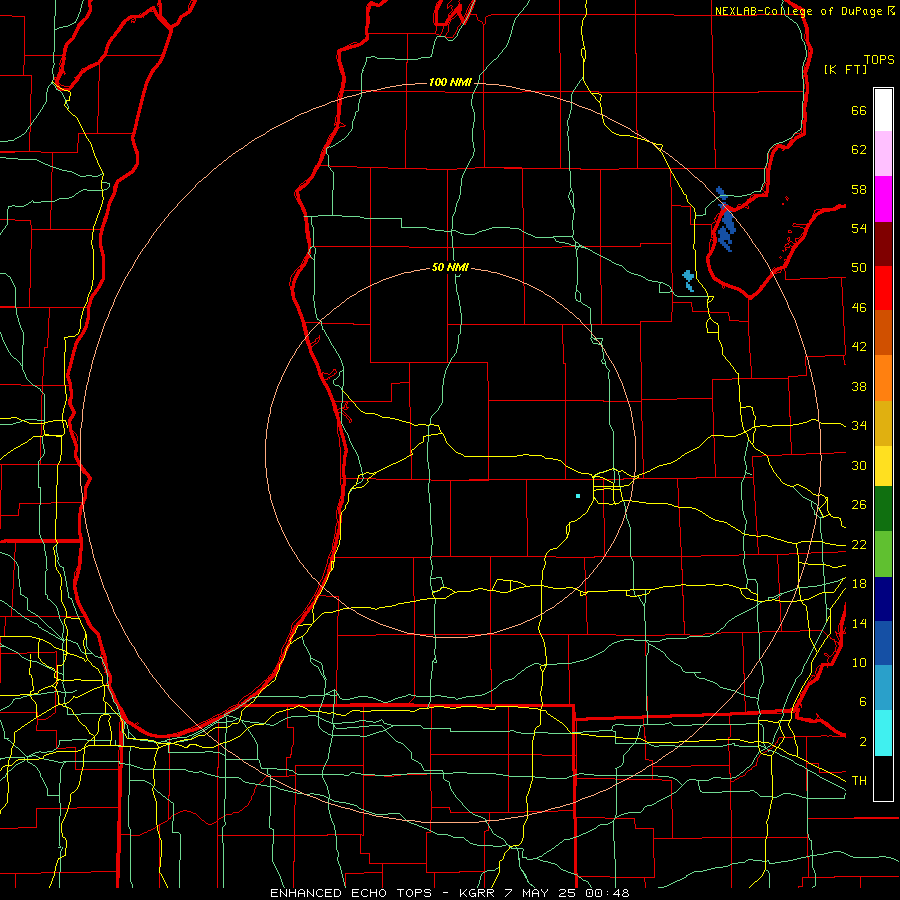Click the gold legend swatch near 34
This screenshot has width=900, height=900.
tap(883, 423)
